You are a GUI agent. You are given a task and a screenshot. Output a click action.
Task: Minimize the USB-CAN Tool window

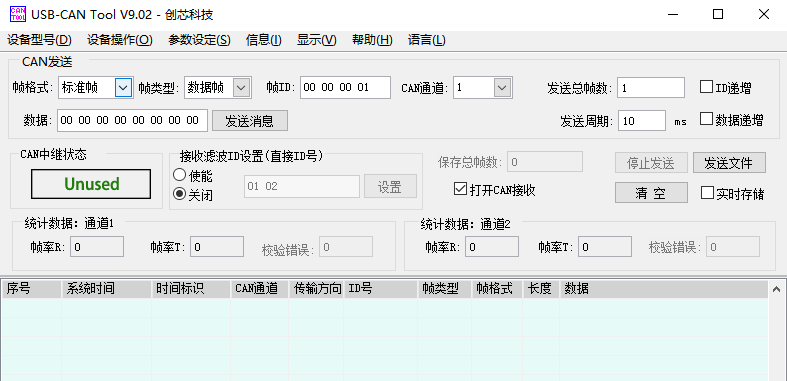click(673, 14)
